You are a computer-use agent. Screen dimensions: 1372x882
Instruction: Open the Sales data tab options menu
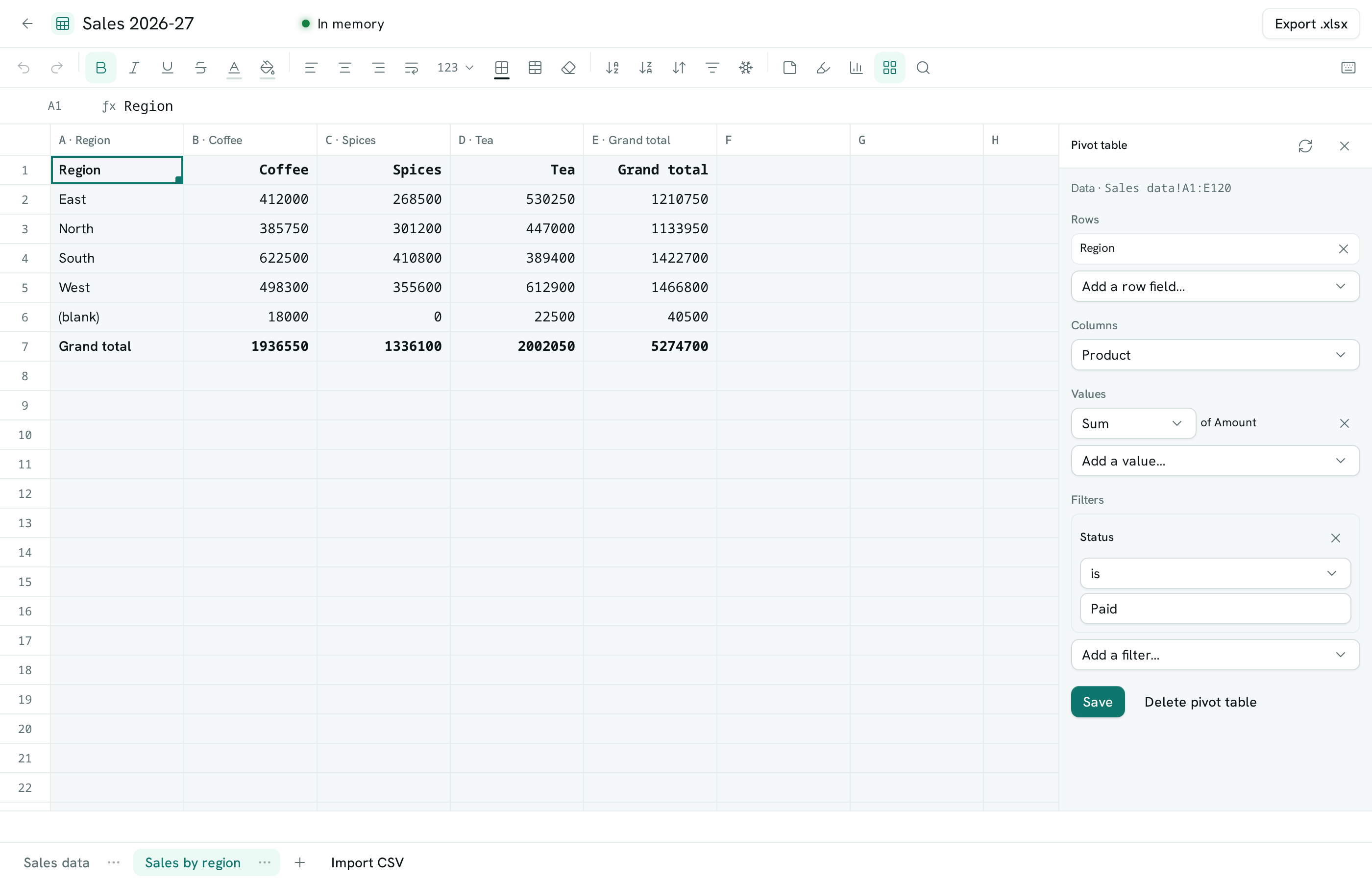coord(113,862)
